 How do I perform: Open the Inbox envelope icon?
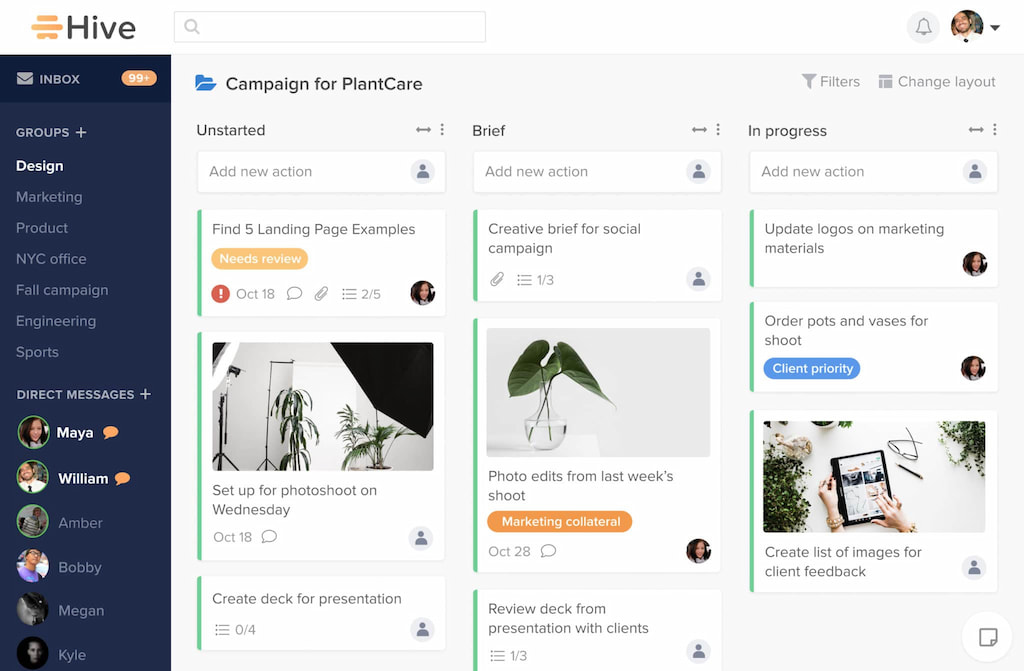pos(27,77)
